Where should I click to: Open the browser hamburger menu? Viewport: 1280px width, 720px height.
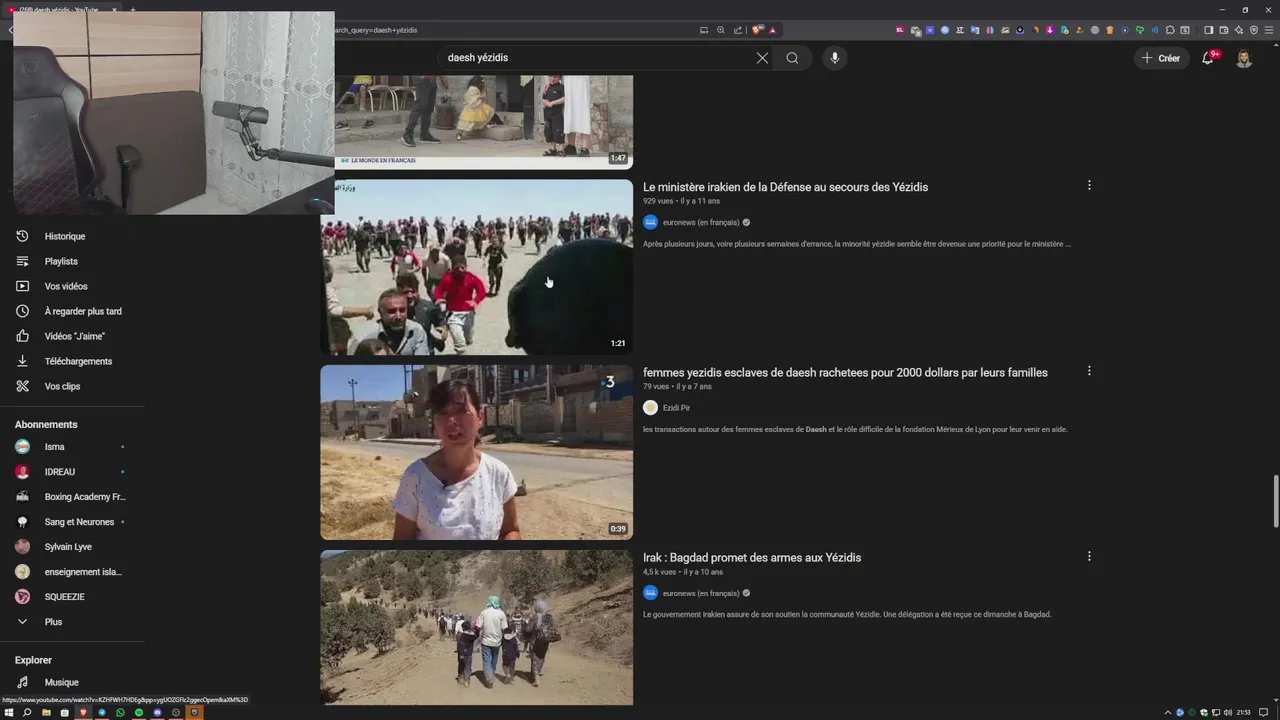pos(1269,30)
